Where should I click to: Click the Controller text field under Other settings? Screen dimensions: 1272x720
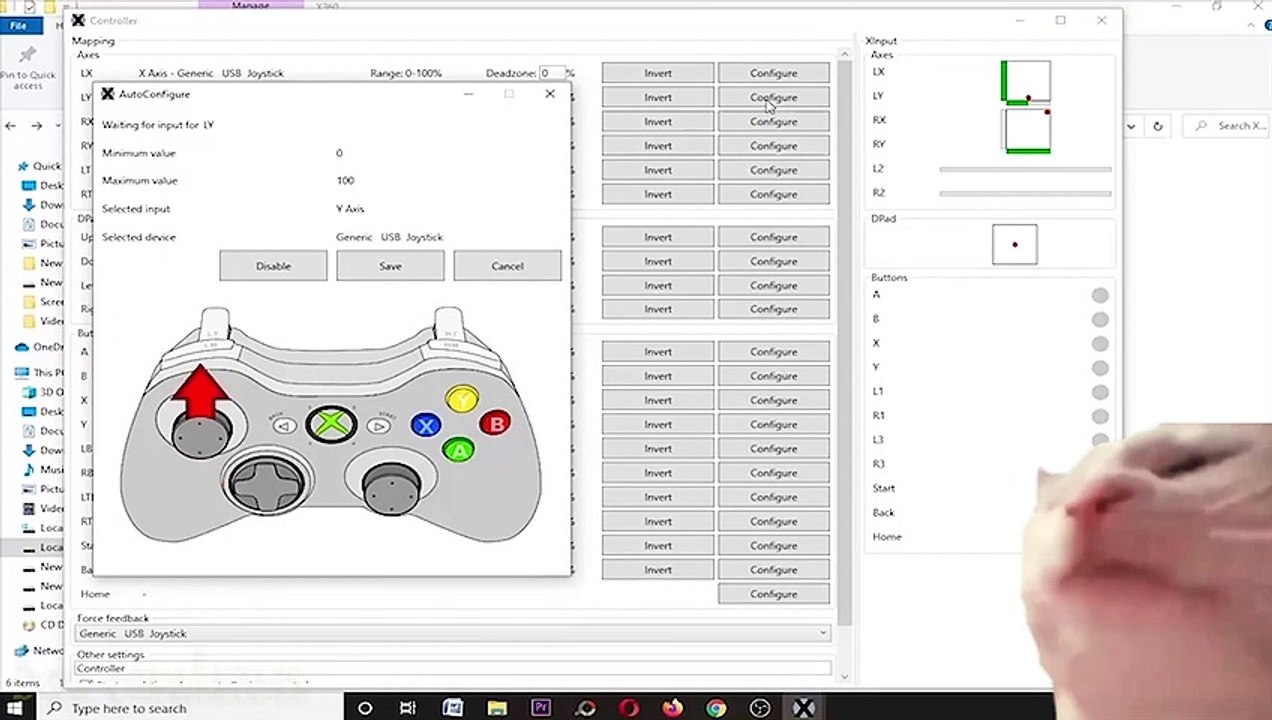pyautogui.click(x=453, y=668)
